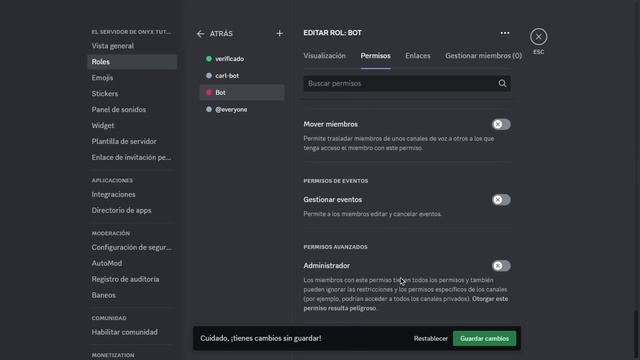Open Integraciones under Aplicaciones
The image size is (640, 360).
coord(132,194)
